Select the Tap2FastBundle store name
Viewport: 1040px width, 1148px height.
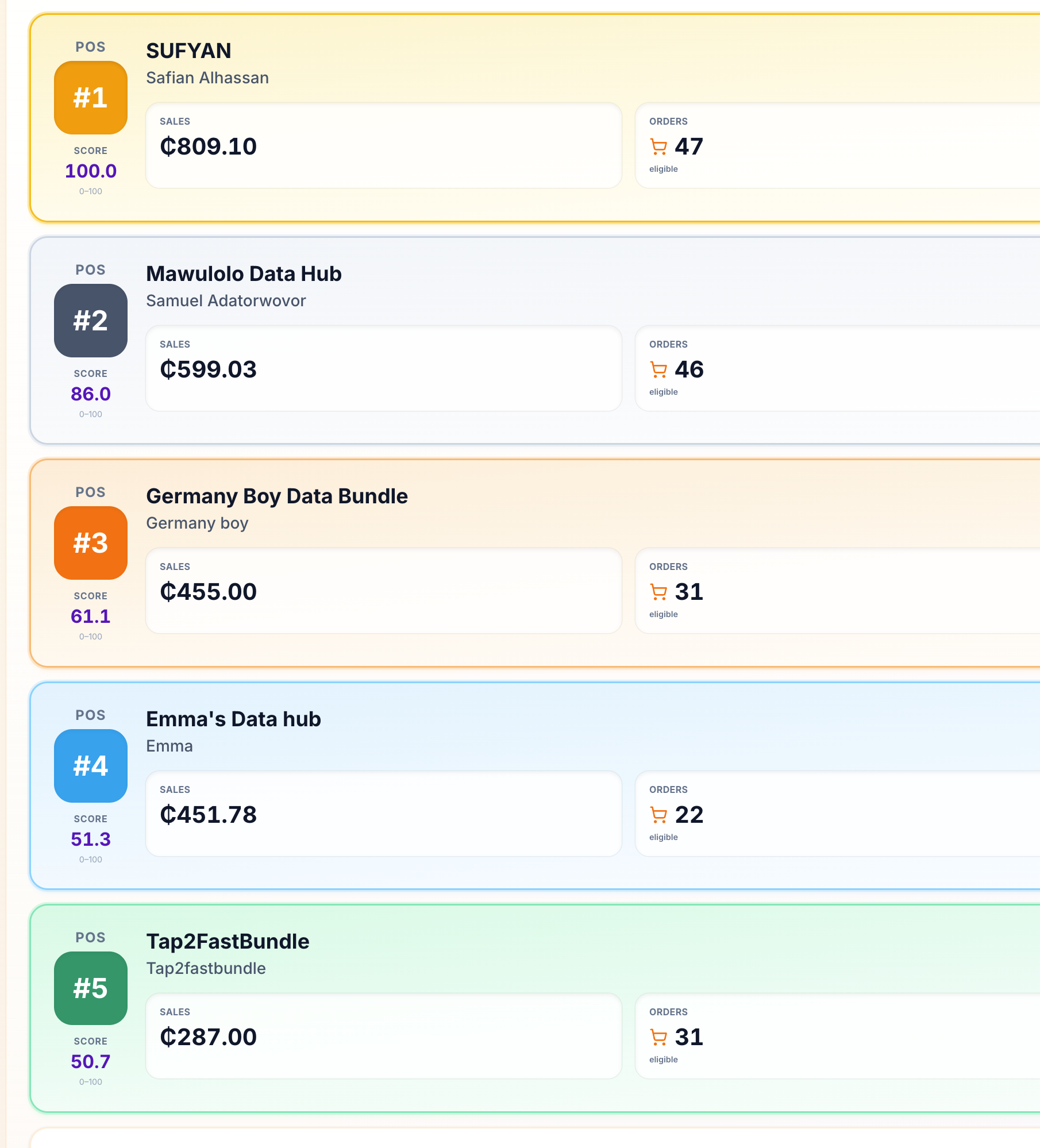[x=228, y=942]
